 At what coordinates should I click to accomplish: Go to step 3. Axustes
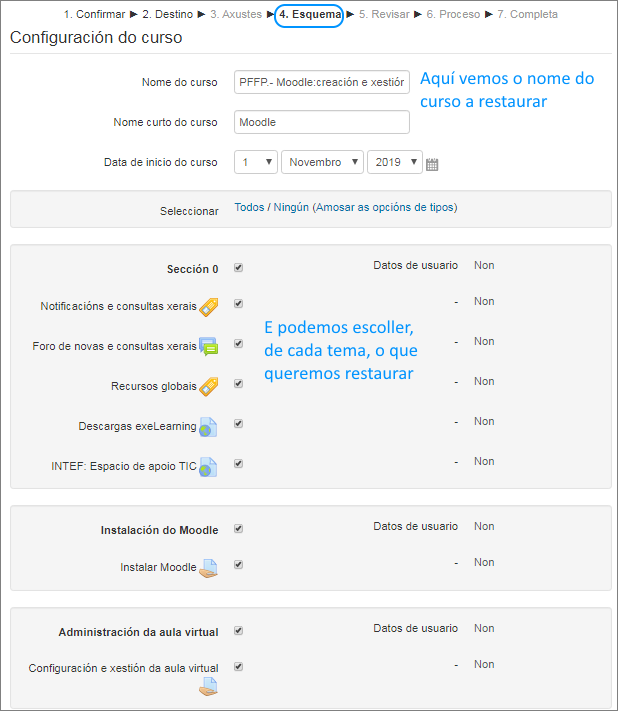pyautogui.click(x=236, y=15)
